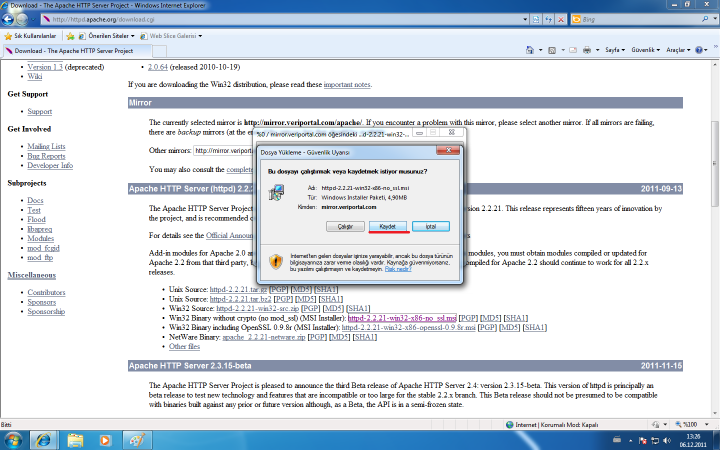
Task: Open Windows Media Player from taskbar
Action: point(105,440)
